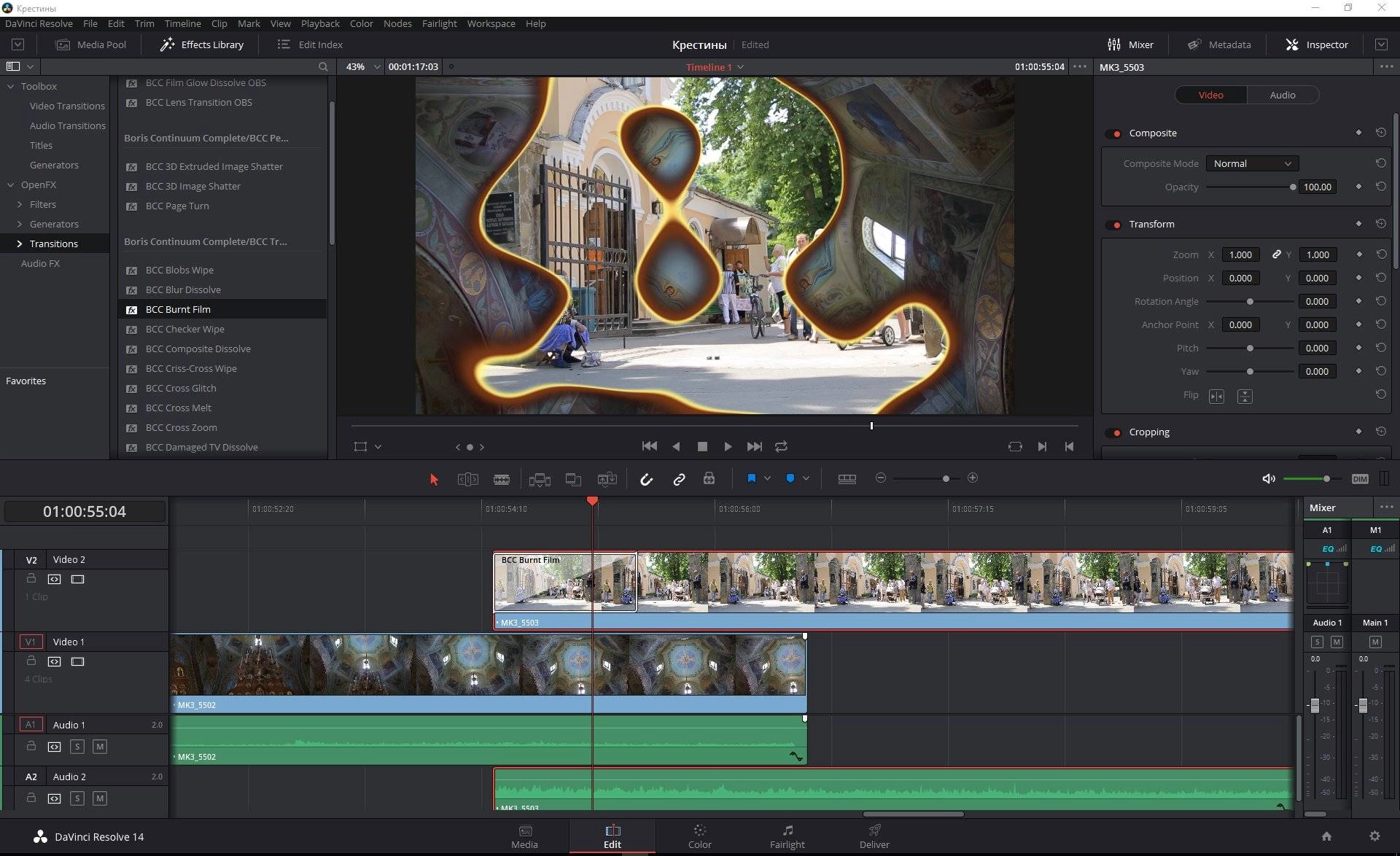The width and height of the screenshot is (1400, 856).
Task: Click the insert clip toolbar icon
Action: coord(540,479)
